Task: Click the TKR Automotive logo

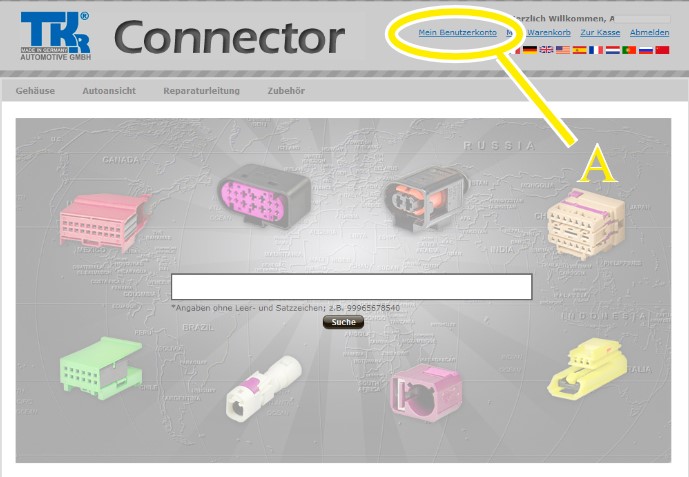Action: coord(55,36)
